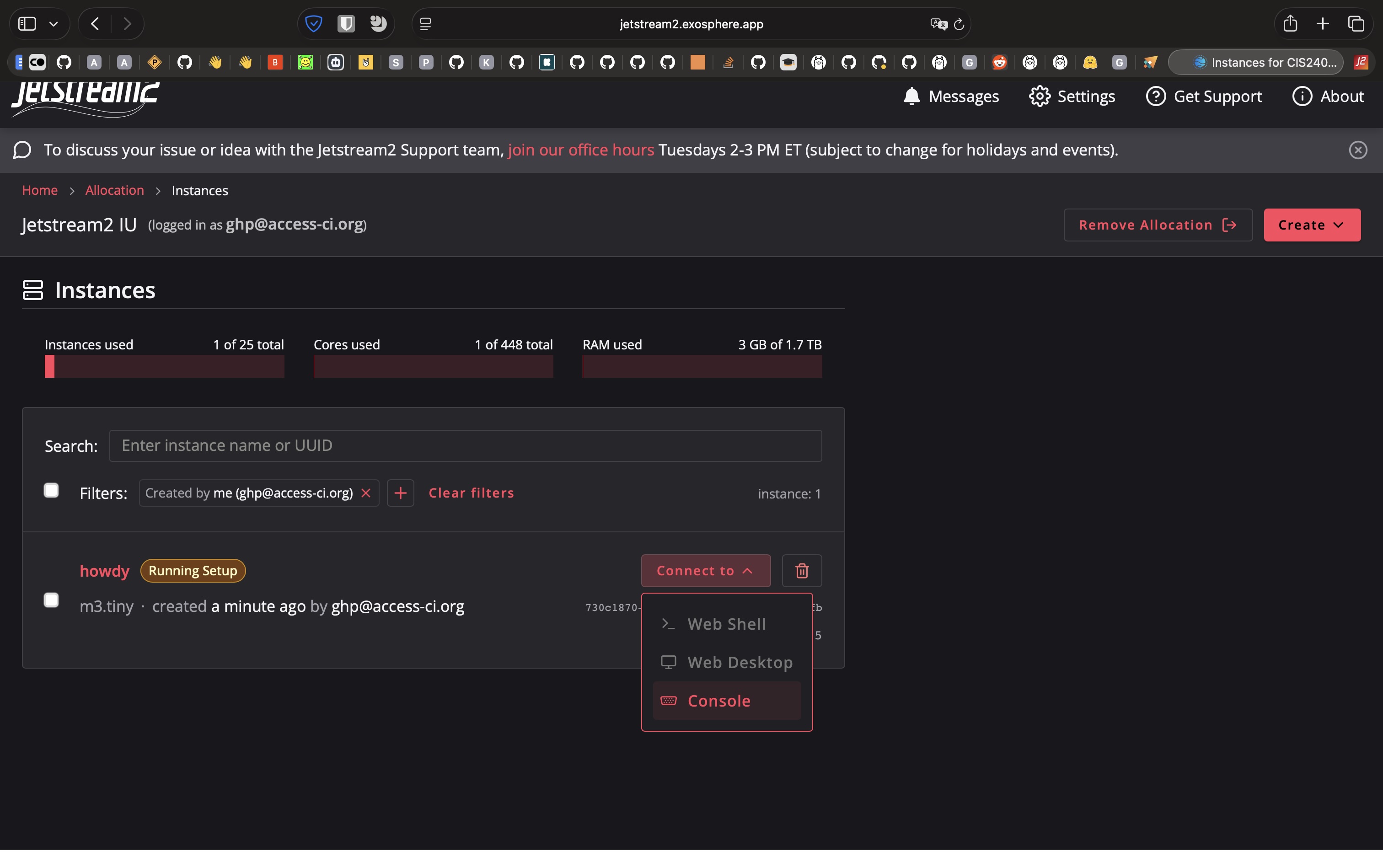Open Messages via the bell icon
The width and height of the screenshot is (1383, 868).
[x=951, y=96]
